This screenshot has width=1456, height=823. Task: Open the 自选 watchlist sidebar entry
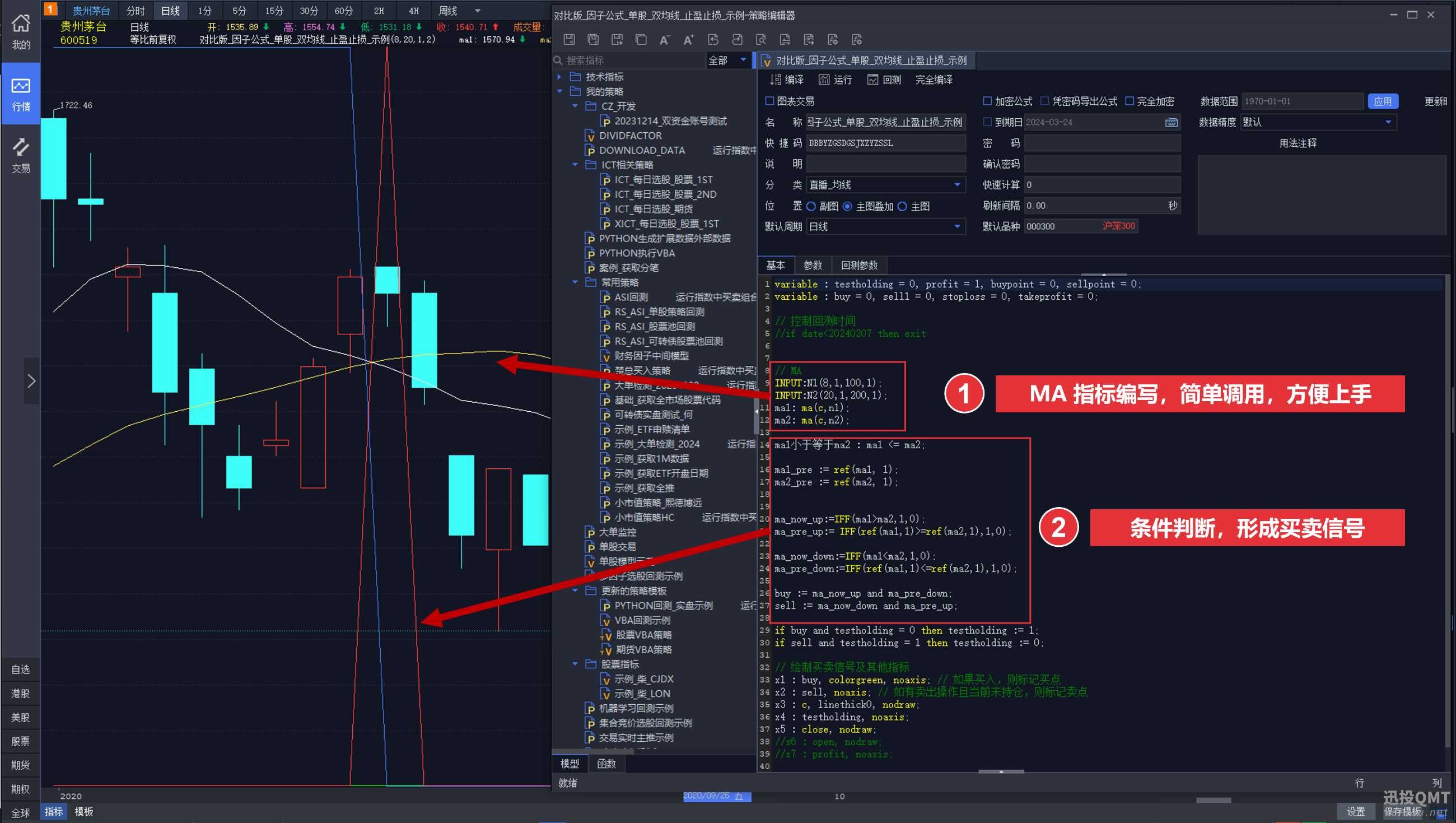pyautogui.click(x=21, y=669)
